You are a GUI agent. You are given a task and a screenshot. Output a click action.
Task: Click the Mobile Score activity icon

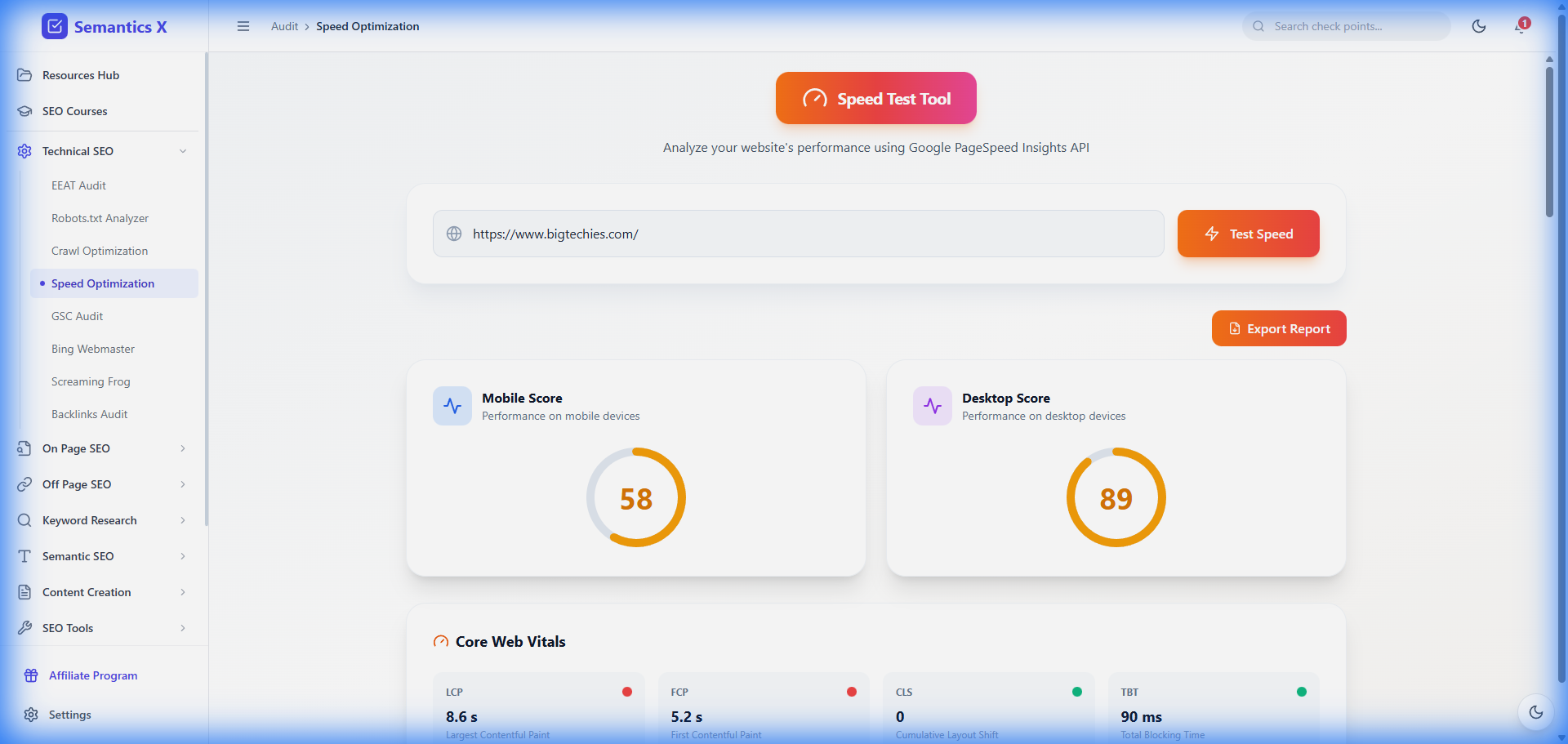click(452, 406)
